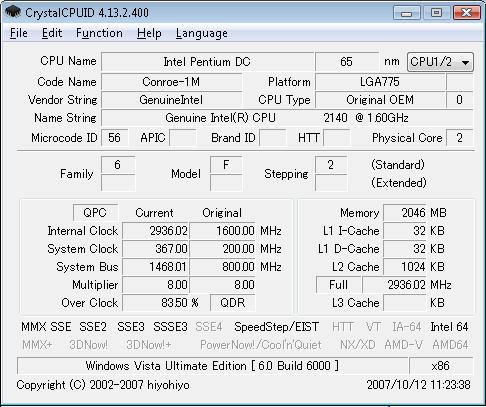This screenshot has width=486, height=407.
Task: Select the Code Name field Conroe-1M
Action: [x=171, y=82]
